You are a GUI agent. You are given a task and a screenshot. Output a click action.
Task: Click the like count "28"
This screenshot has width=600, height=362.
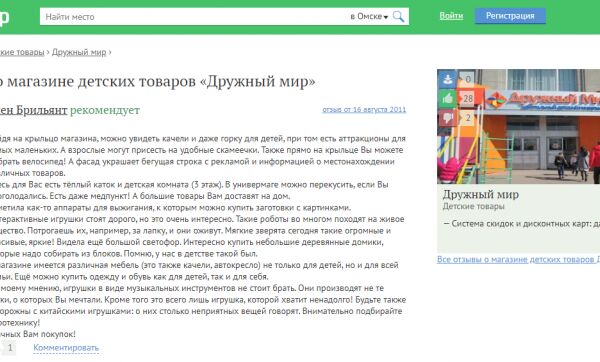pos(468,99)
